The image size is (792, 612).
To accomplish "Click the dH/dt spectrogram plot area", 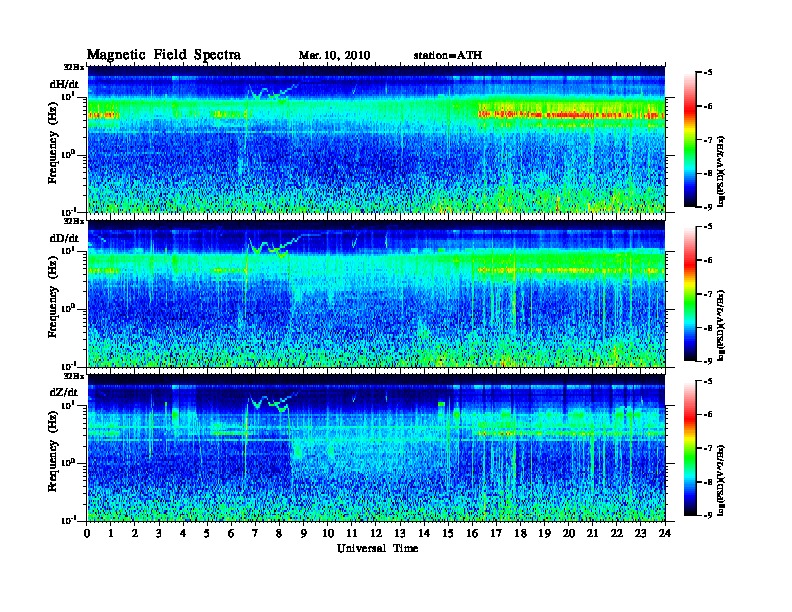I will pos(376,139).
